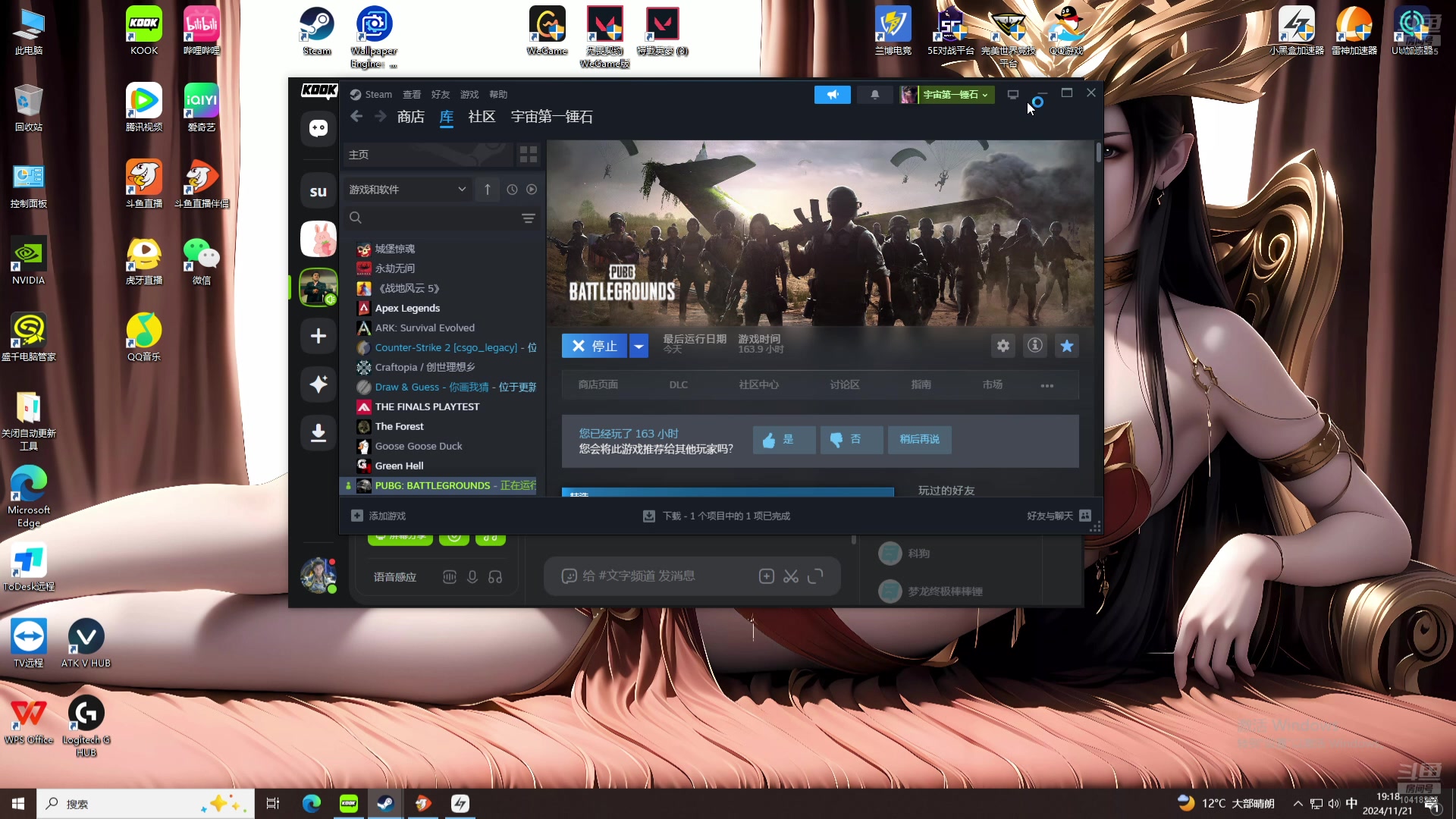This screenshot has height=819, width=1456.
Task: Open KOOK voice input mode icon
Action: click(x=450, y=577)
